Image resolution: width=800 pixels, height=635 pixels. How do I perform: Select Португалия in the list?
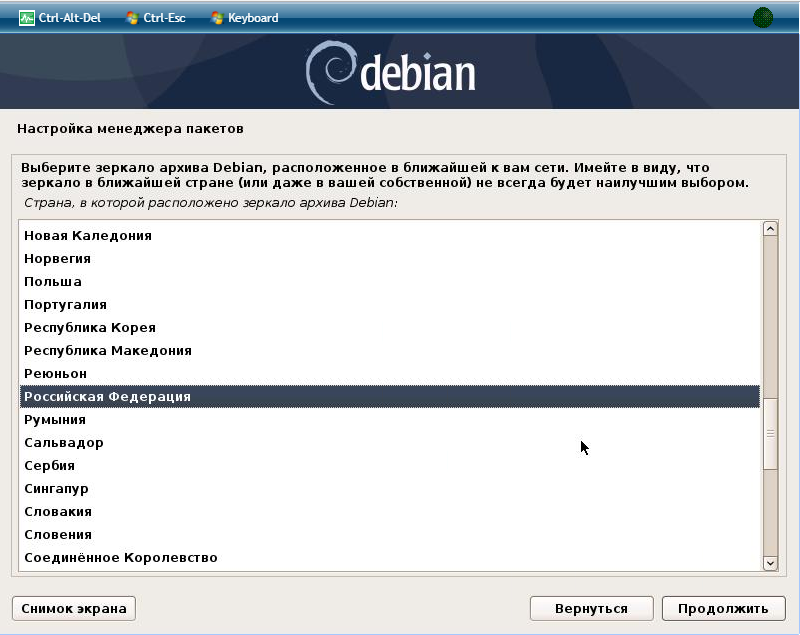pyautogui.click(x=390, y=304)
